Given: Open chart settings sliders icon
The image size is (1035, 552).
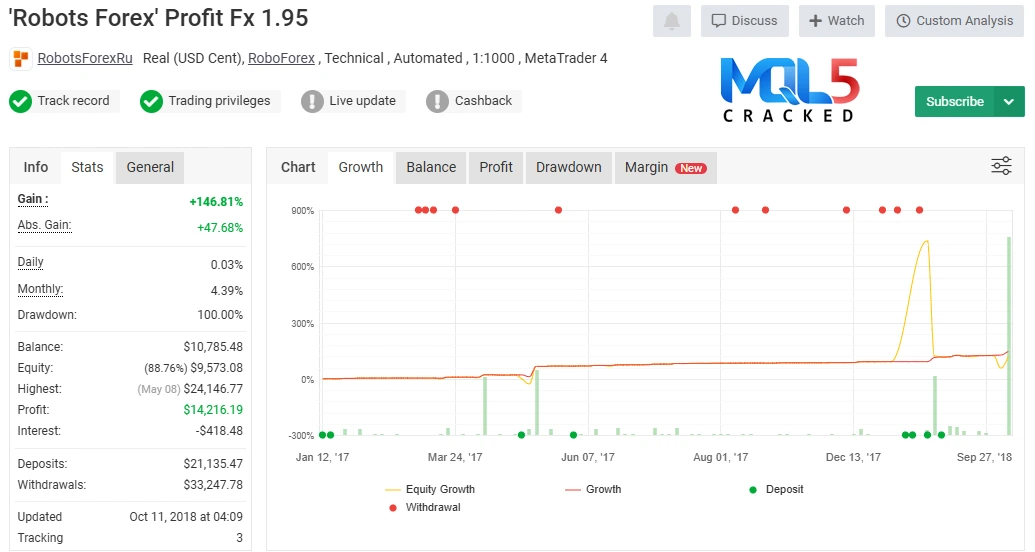Looking at the screenshot, I should pos(1001,166).
